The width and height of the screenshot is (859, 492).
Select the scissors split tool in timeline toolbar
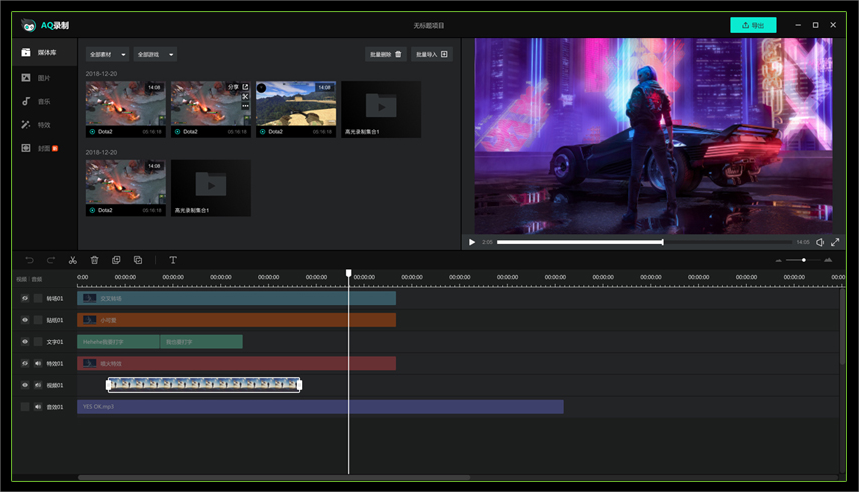[72, 260]
